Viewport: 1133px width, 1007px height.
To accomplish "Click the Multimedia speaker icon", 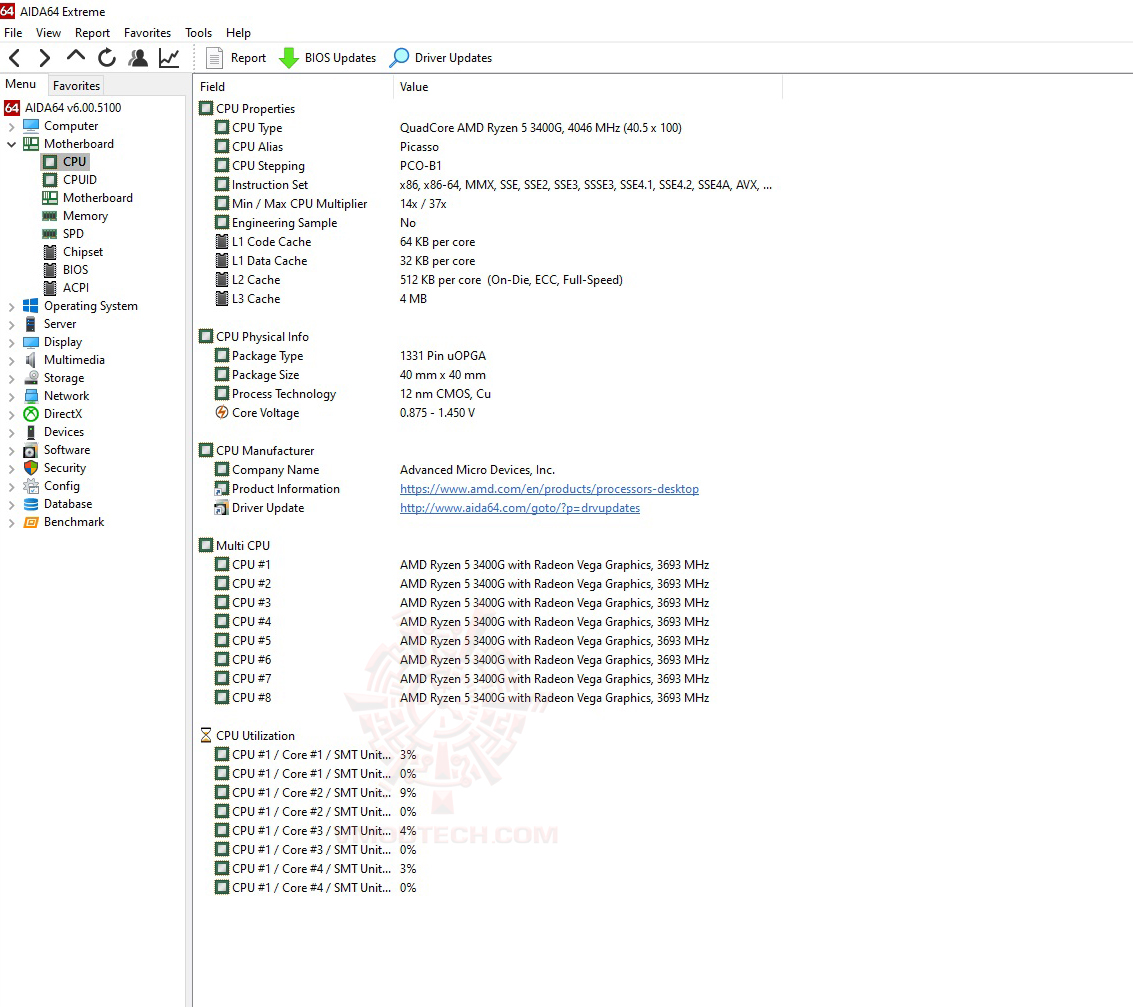I will click(x=30, y=360).
